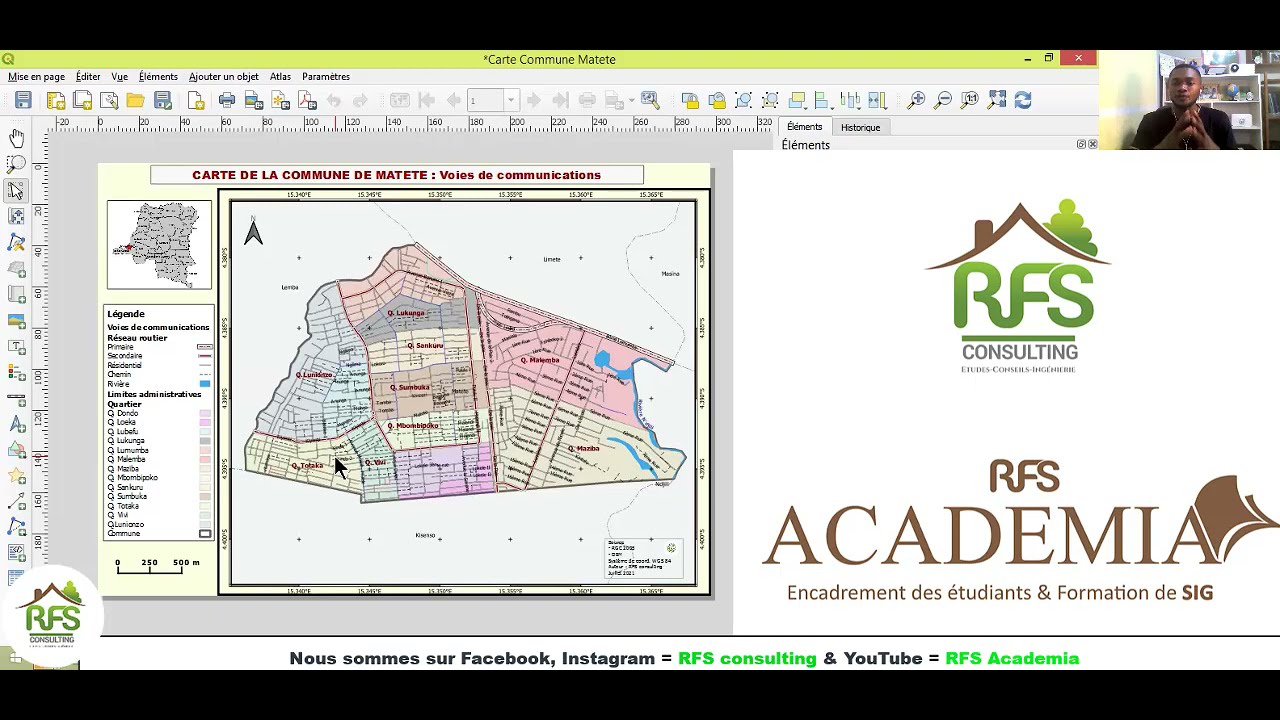Image resolution: width=1280 pixels, height=720 pixels.
Task: Open the Ajouter un objet menu
Action: pos(224,77)
